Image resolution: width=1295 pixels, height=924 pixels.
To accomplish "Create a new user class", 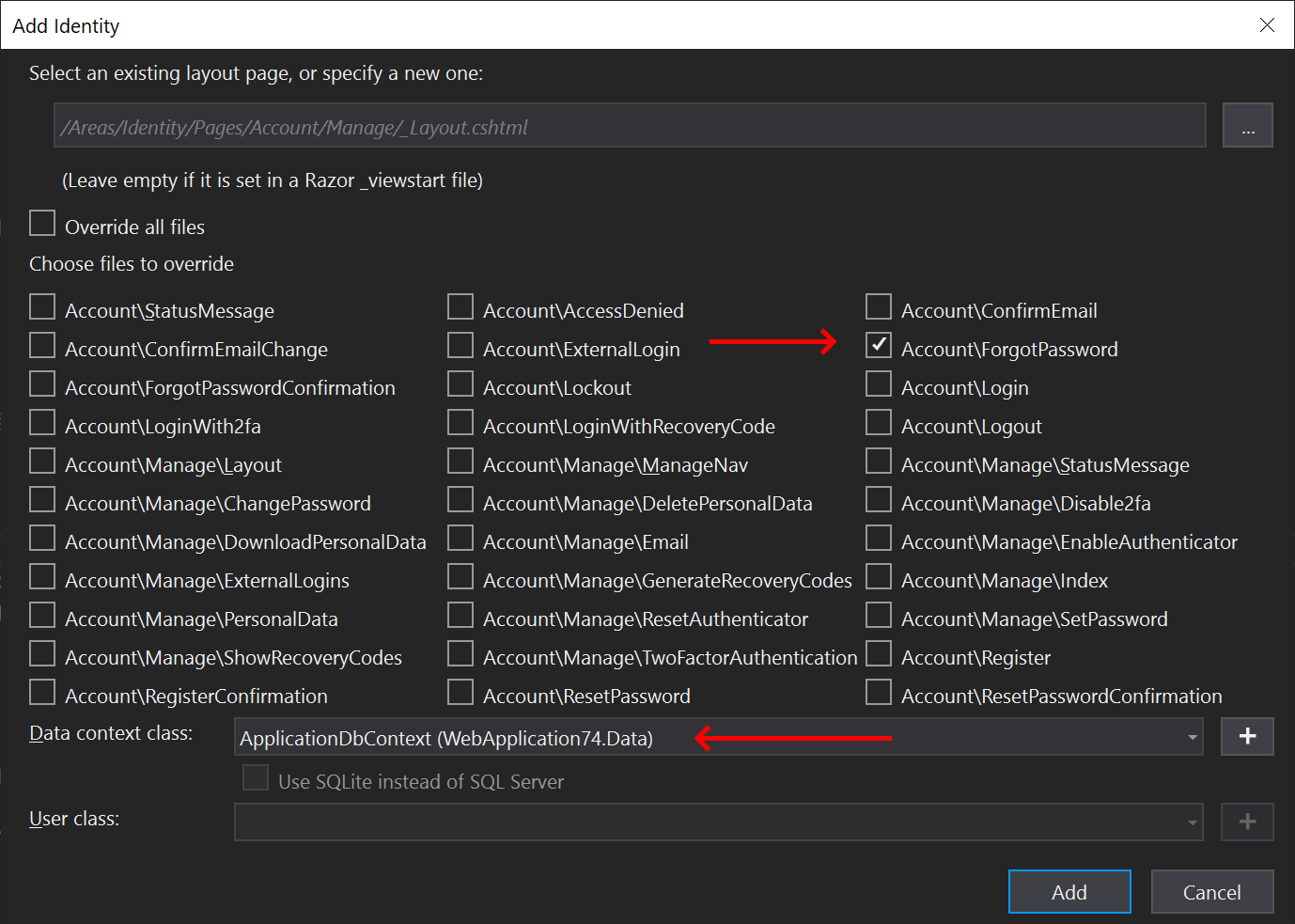I will [x=1246, y=822].
